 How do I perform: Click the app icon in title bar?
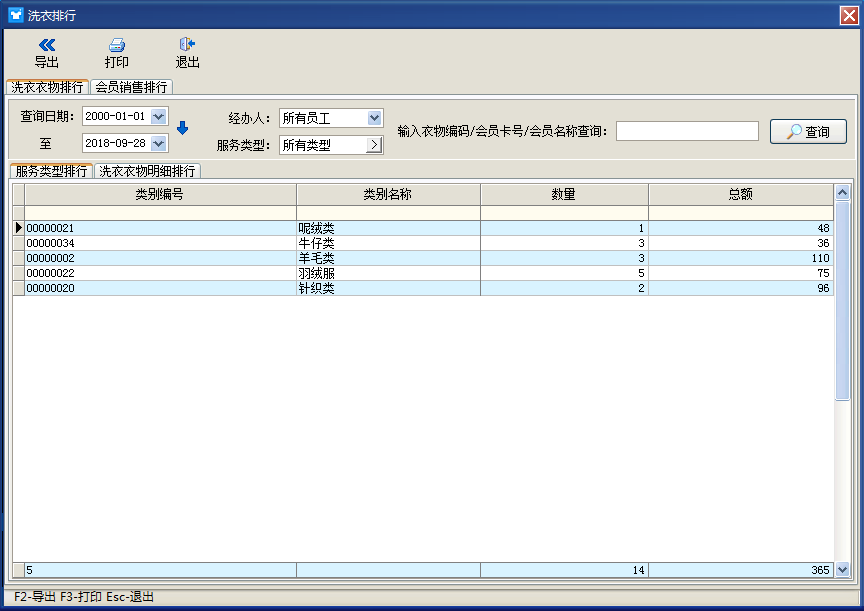coord(15,15)
